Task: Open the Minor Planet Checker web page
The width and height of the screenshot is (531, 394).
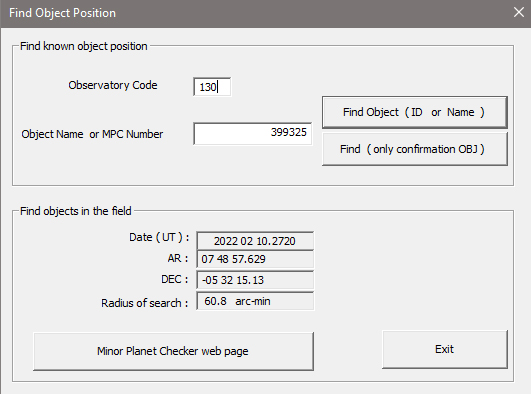Action: tap(173, 351)
